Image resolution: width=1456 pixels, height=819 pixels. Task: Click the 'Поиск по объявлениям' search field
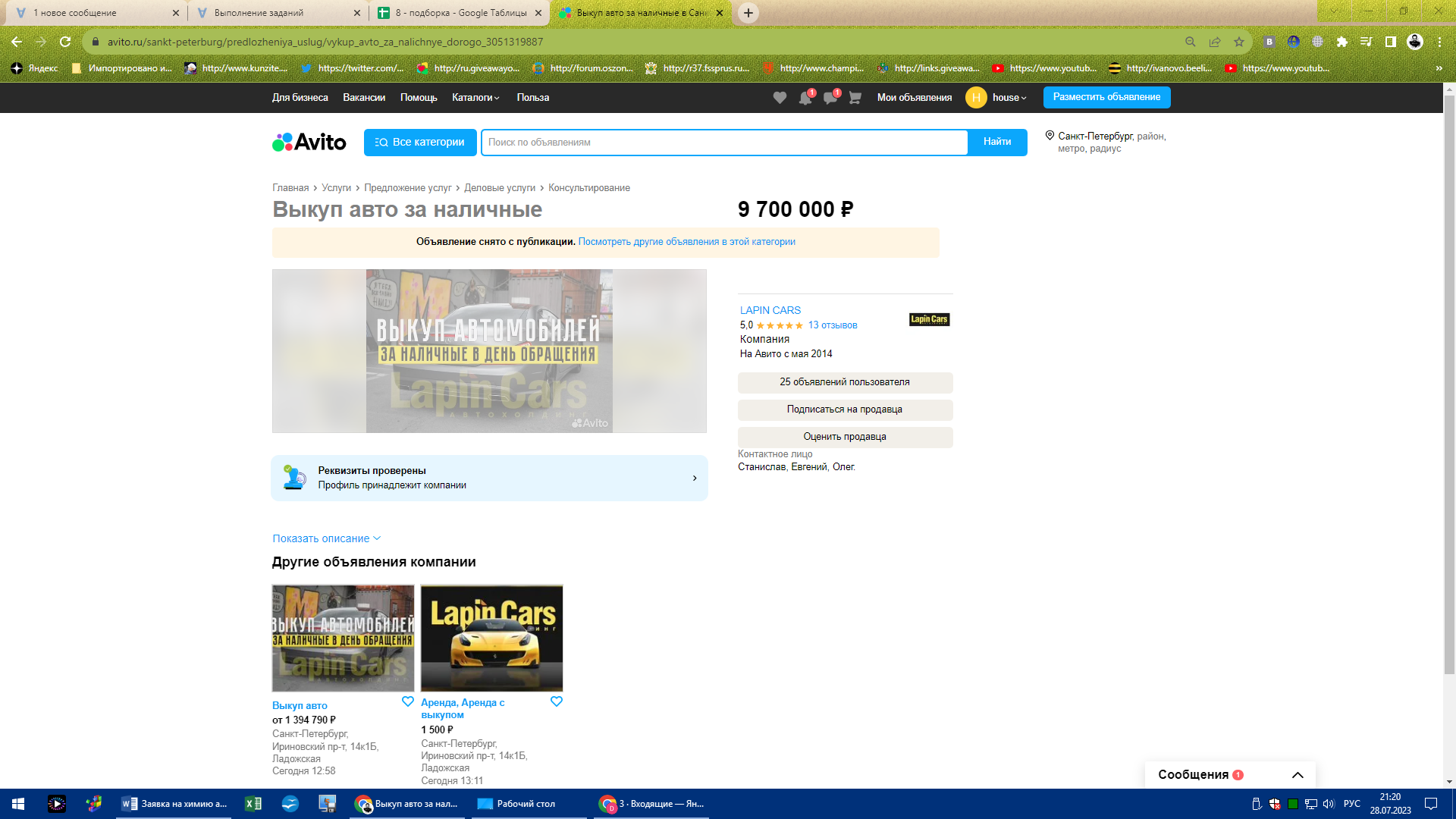pyautogui.click(x=724, y=143)
